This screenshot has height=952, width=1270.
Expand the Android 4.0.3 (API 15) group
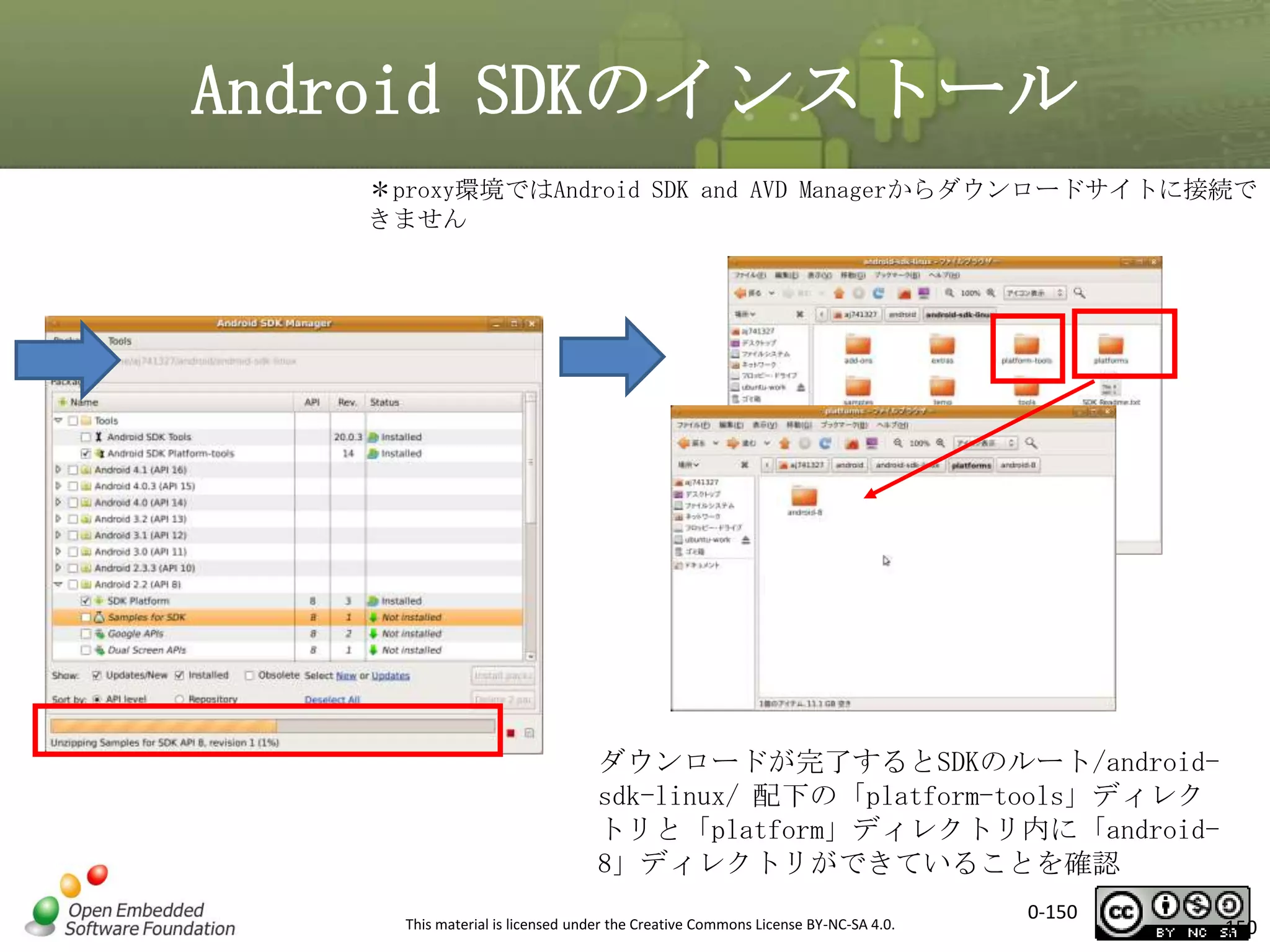tap(59, 486)
